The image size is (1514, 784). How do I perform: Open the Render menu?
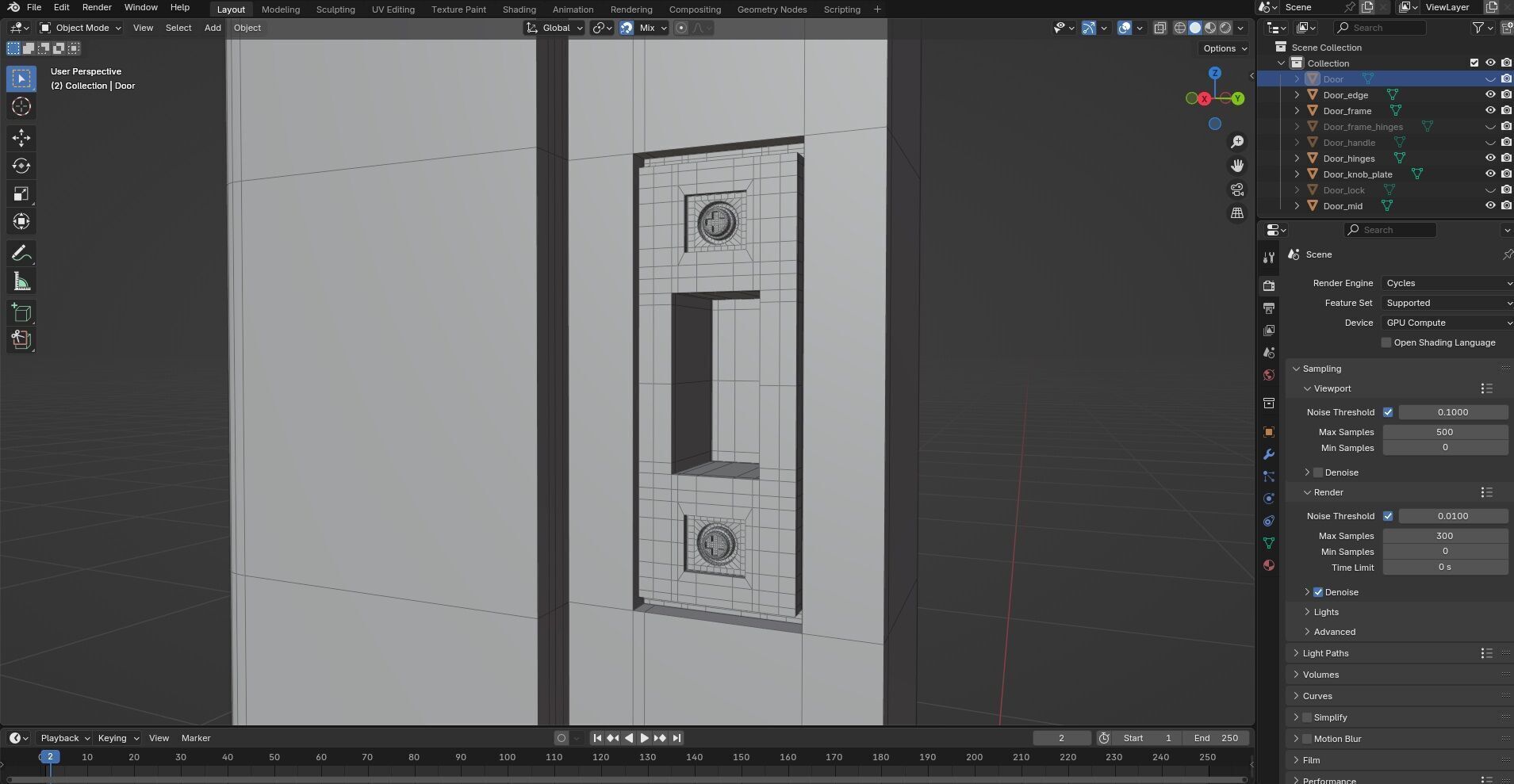coord(97,7)
